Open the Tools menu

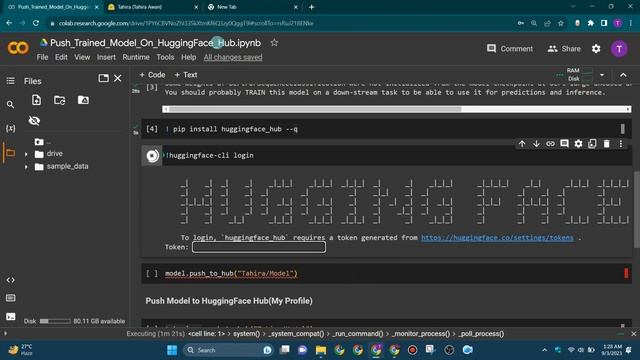click(165, 57)
